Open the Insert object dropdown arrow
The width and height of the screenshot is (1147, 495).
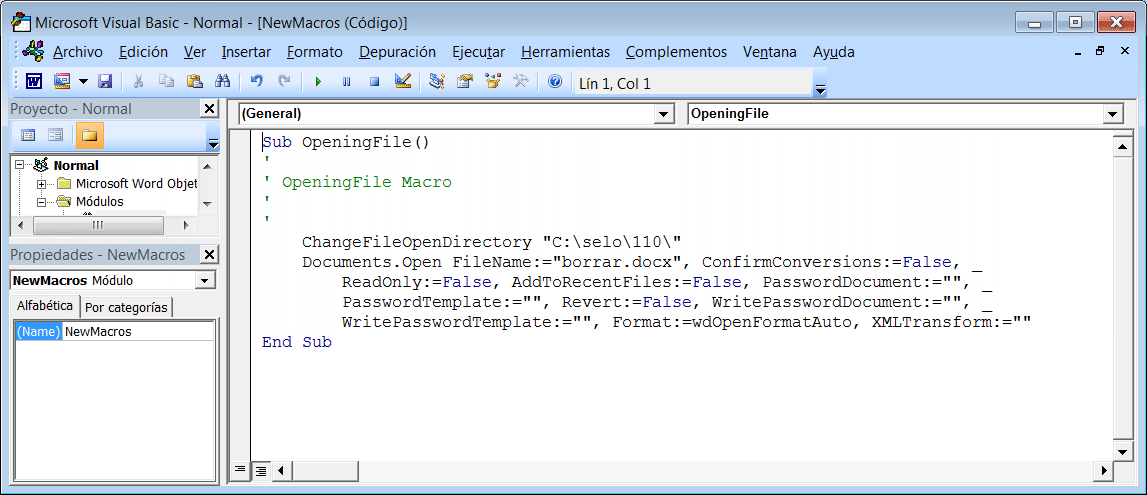pos(83,82)
